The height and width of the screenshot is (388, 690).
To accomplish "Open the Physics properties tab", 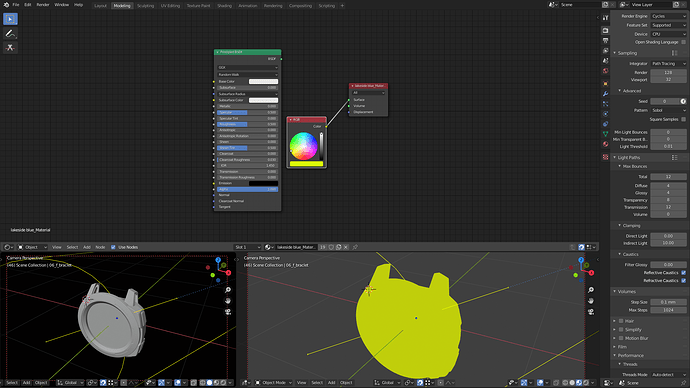I will tap(606, 114).
